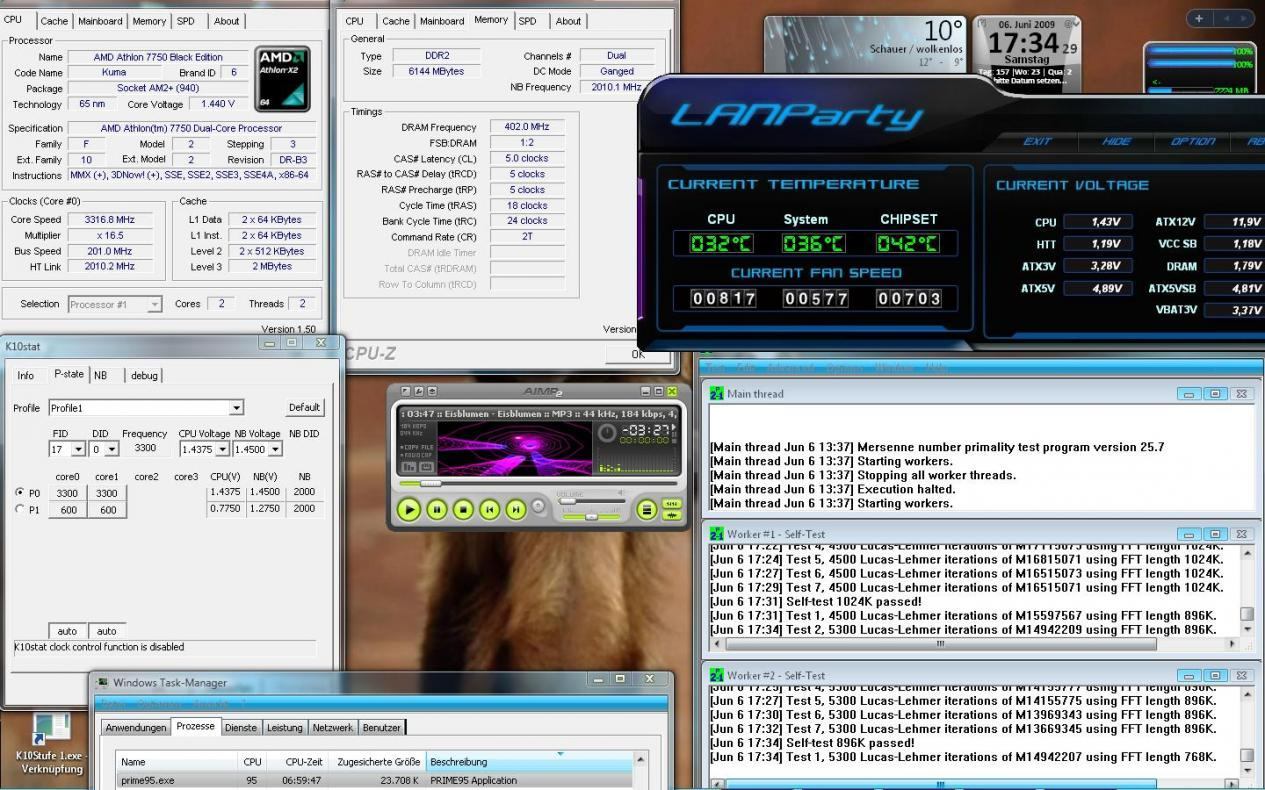The width and height of the screenshot is (1265, 790).
Task: Open the Dienste tab in Task-Manager
Action: click(240, 728)
